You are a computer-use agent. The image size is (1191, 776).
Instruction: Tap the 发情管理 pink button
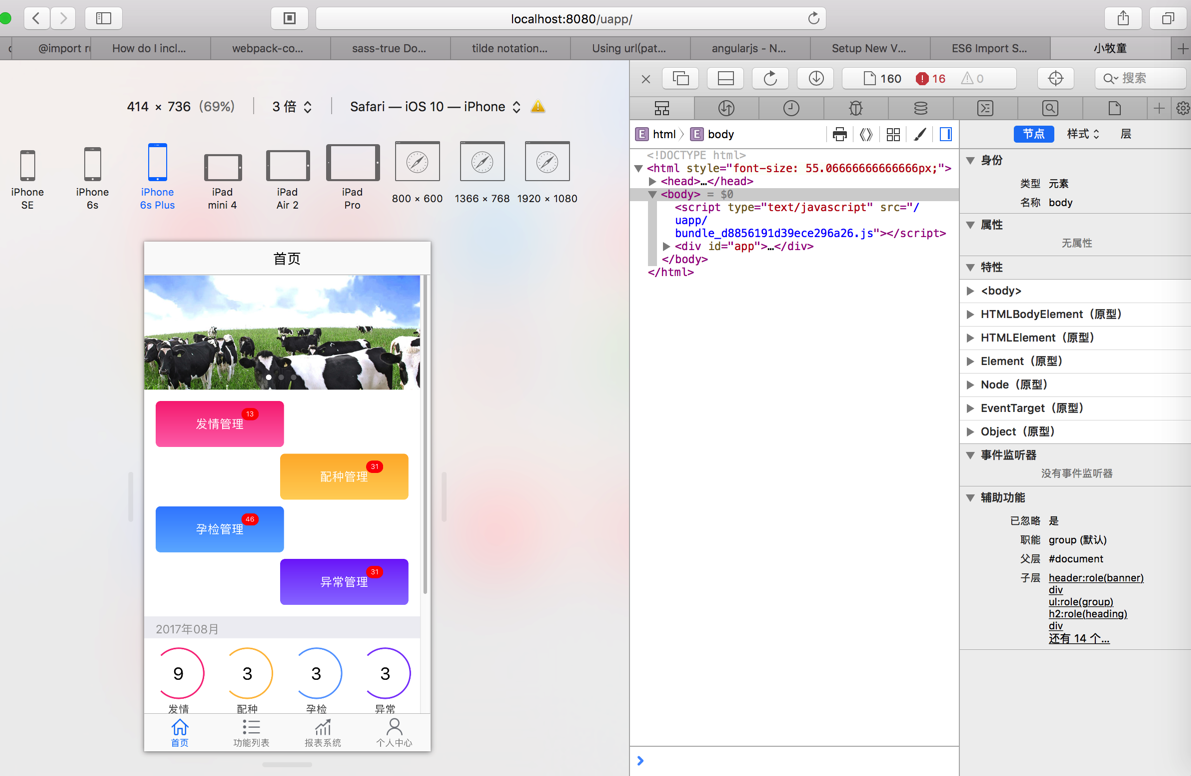click(220, 424)
